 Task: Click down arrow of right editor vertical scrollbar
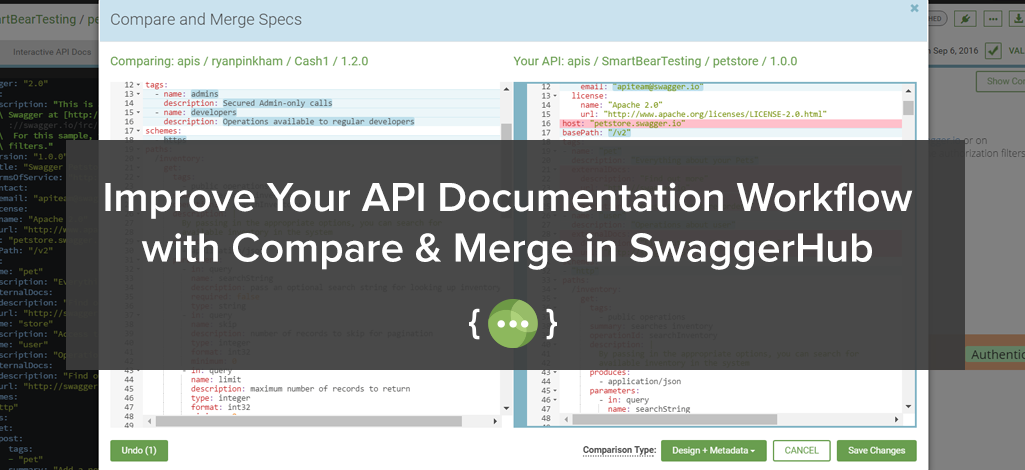click(x=909, y=407)
